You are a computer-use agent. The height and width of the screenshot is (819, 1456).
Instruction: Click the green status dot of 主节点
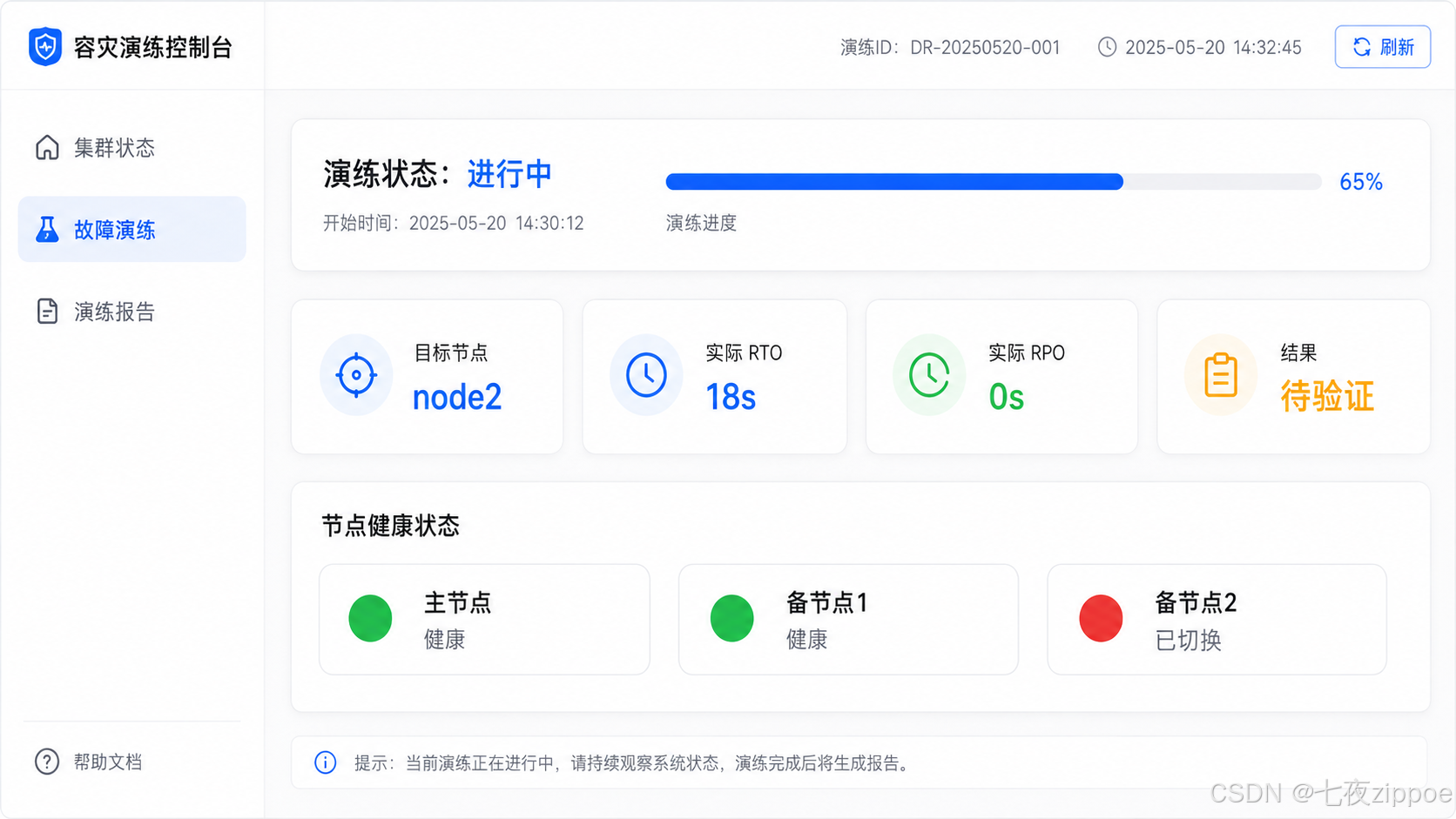(x=370, y=619)
